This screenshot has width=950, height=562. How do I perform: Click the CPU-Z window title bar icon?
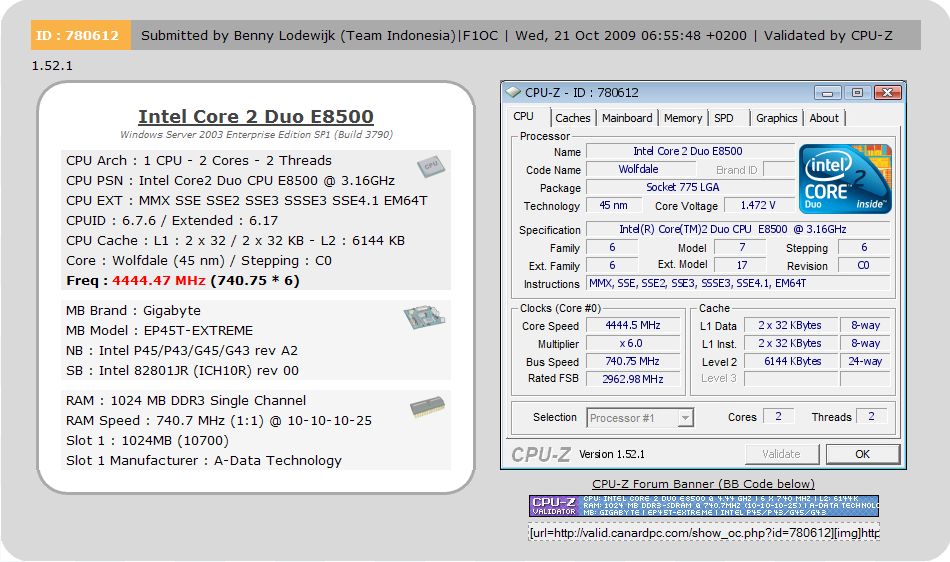point(513,92)
